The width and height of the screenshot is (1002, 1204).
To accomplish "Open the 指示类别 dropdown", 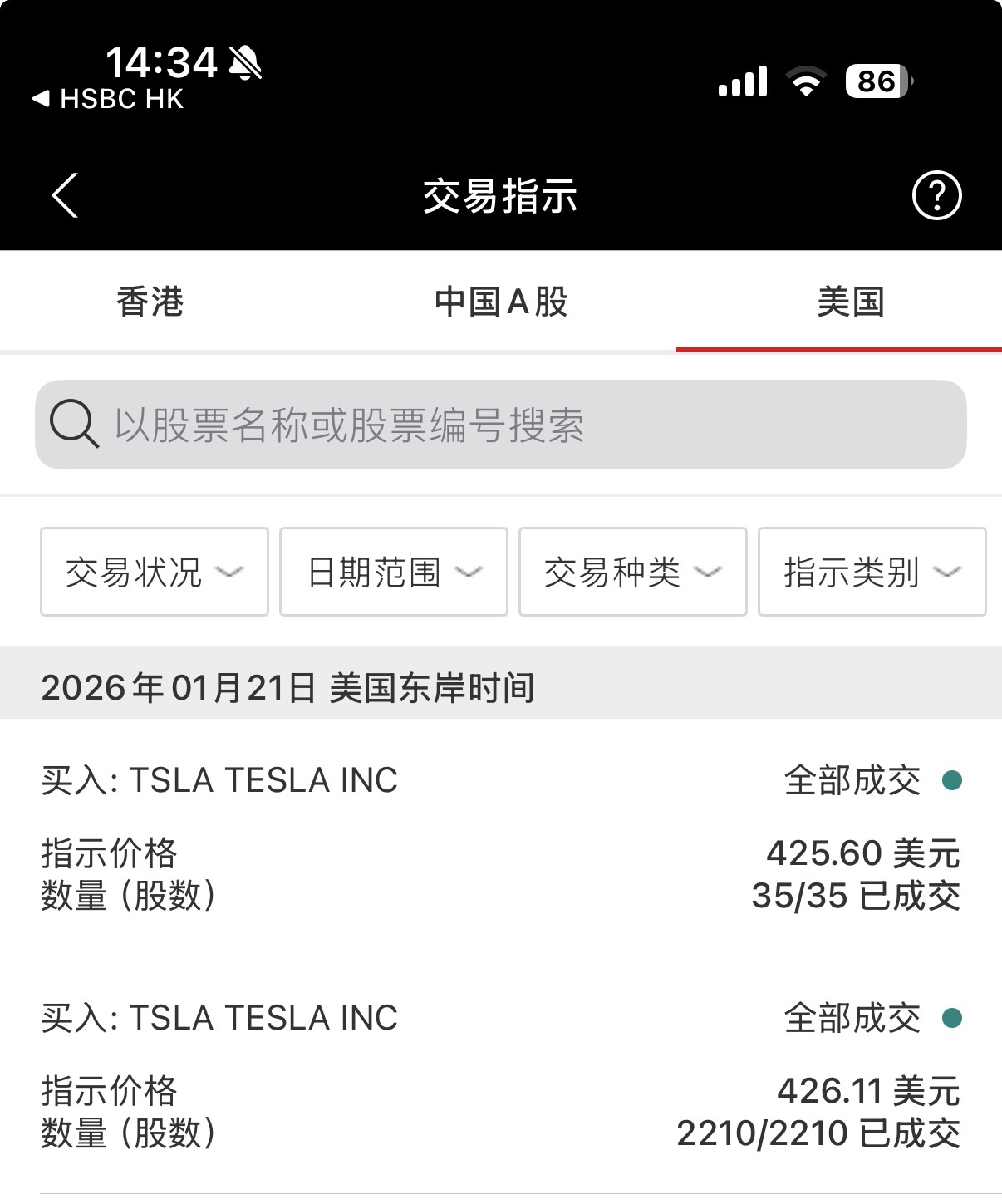I will (x=872, y=572).
